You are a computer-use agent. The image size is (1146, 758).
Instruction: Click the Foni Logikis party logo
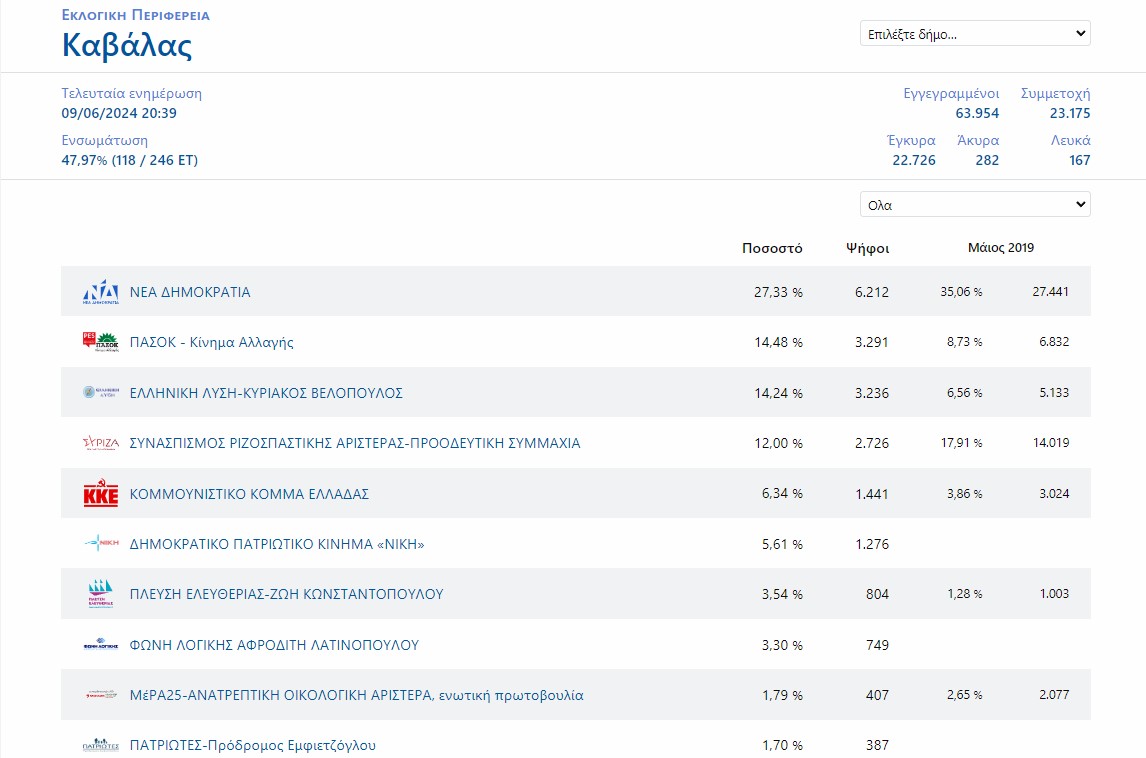coord(100,645)
